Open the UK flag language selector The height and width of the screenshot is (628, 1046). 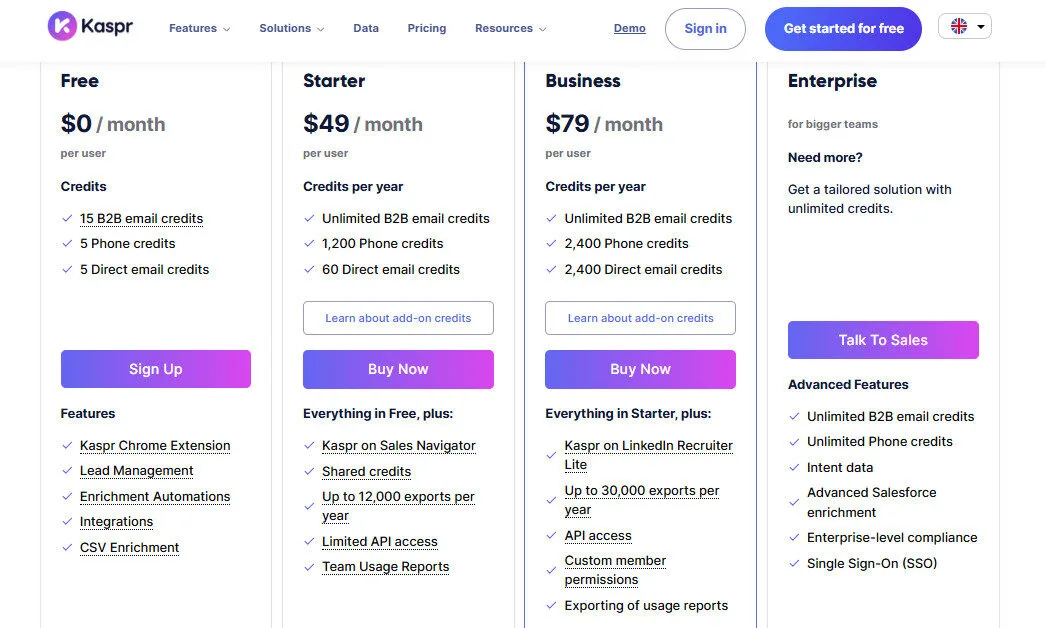(x=963, y=27)
